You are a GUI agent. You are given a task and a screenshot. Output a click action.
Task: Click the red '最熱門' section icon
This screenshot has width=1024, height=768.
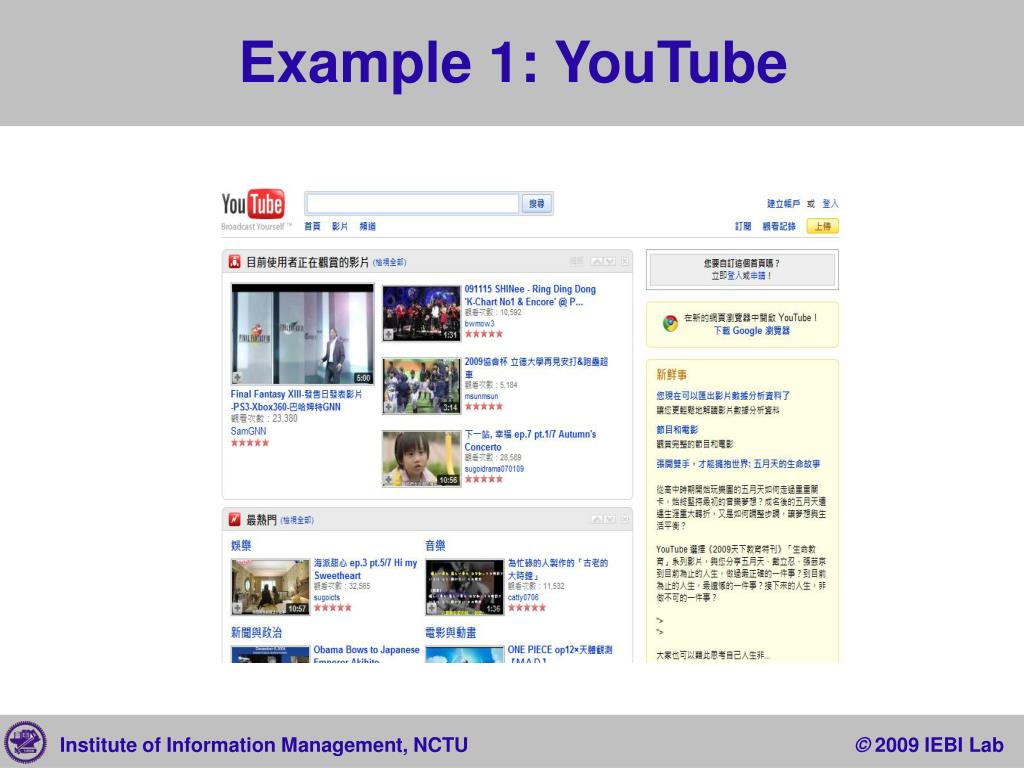(234, 520)
